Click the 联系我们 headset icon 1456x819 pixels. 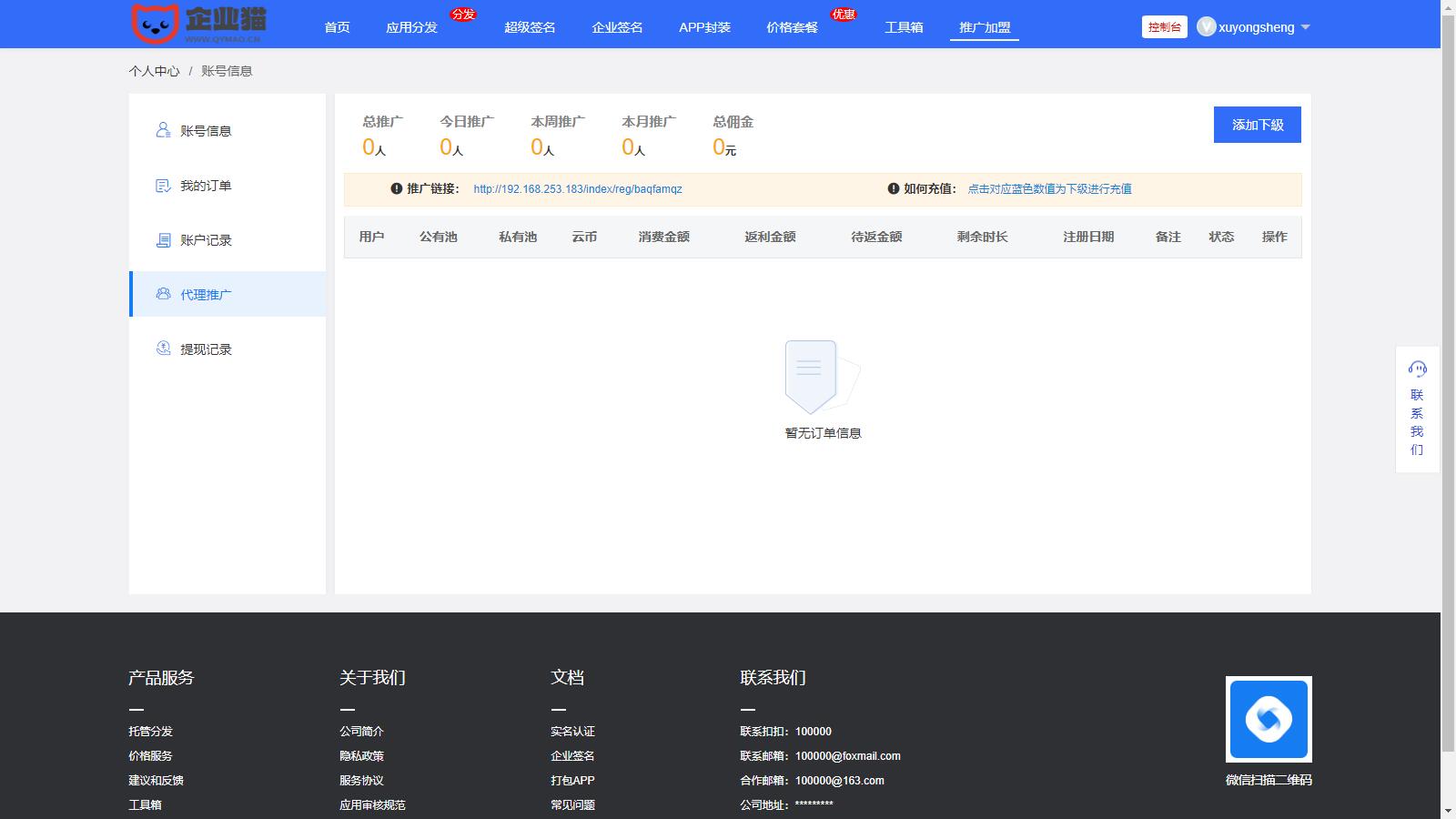(x=1417, y=369)
